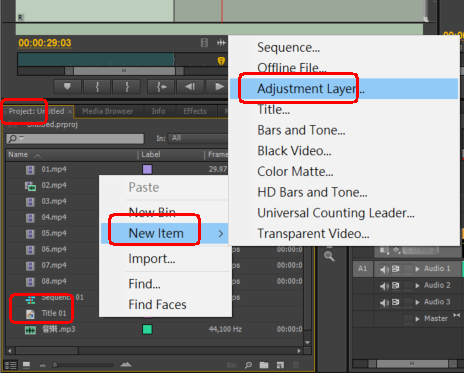Click the Go to In point button
This screenshot has width=464, height=373.
[x=162, y=87]
